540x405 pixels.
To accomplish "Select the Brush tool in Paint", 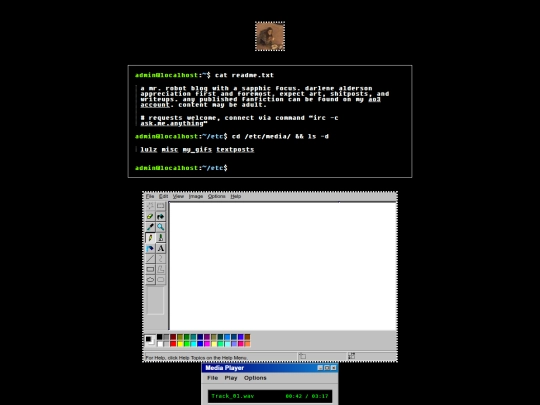I will [x=161, y=238].
